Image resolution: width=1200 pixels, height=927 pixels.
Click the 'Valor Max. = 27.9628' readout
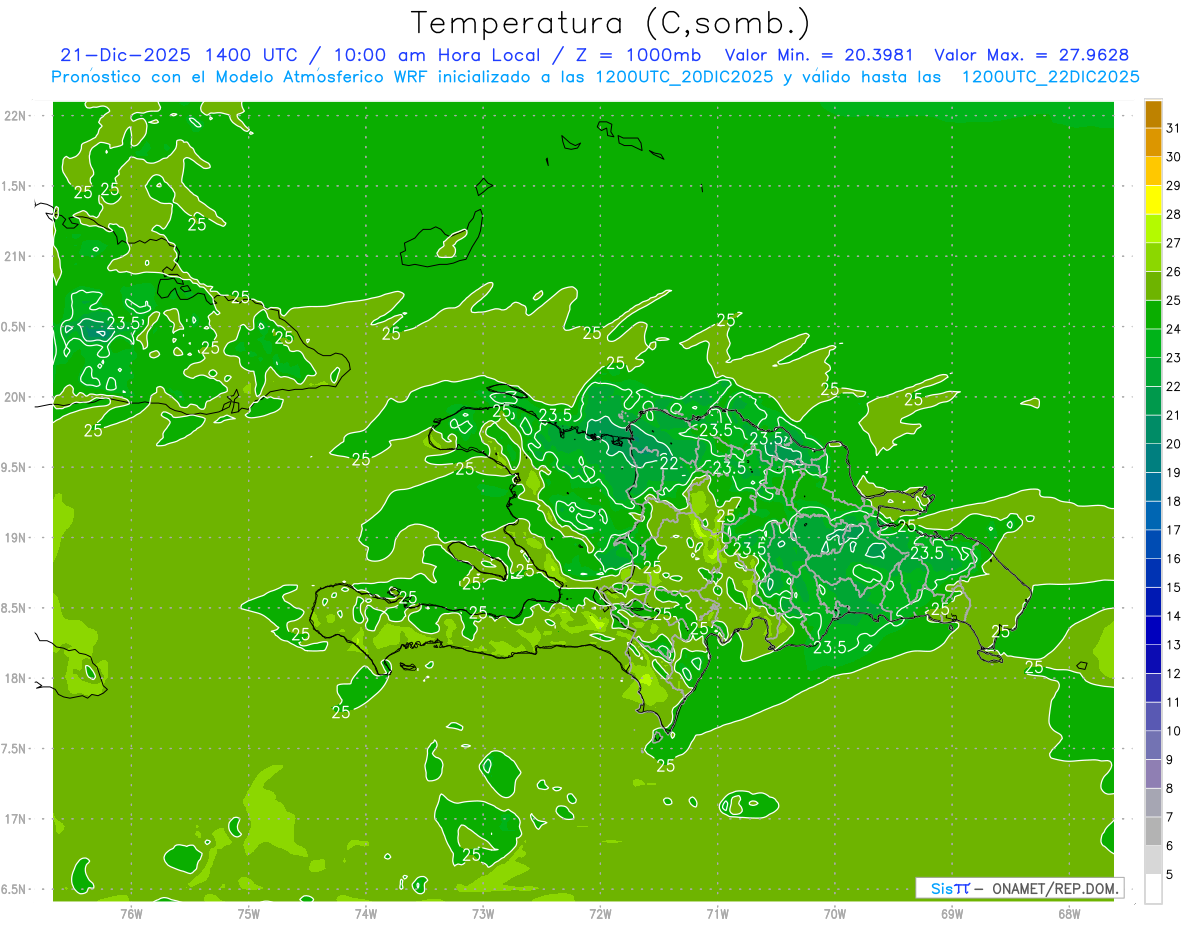click(x=1031, y=55)
